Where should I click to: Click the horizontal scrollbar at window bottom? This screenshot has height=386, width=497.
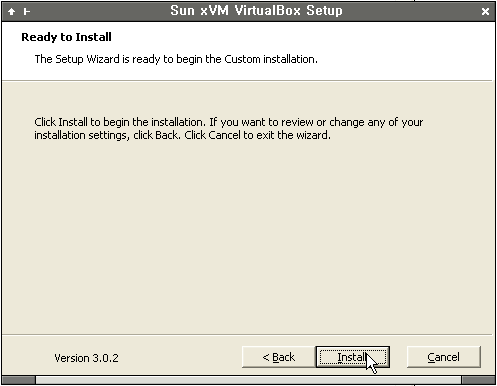click(248, 380)
